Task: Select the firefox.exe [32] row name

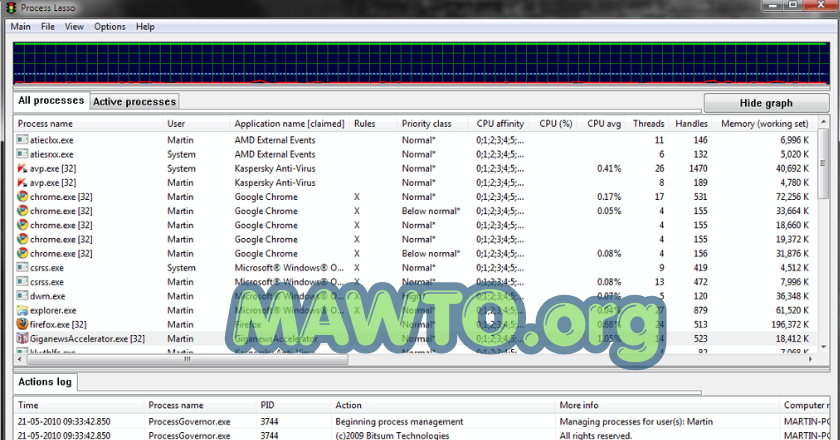Action: (58, 324)
